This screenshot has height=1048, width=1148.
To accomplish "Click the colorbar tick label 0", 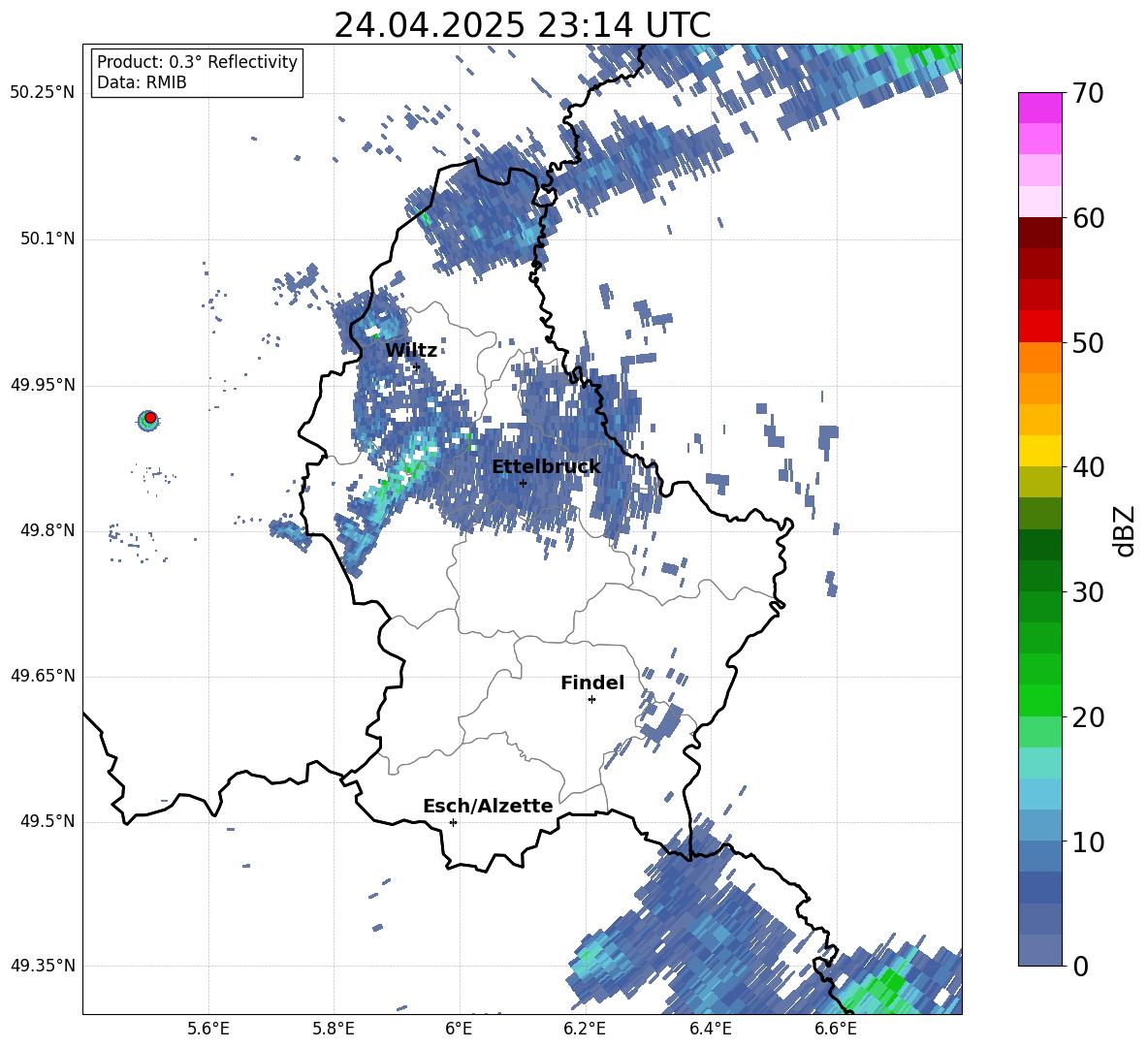I will tap(1080, 966).
